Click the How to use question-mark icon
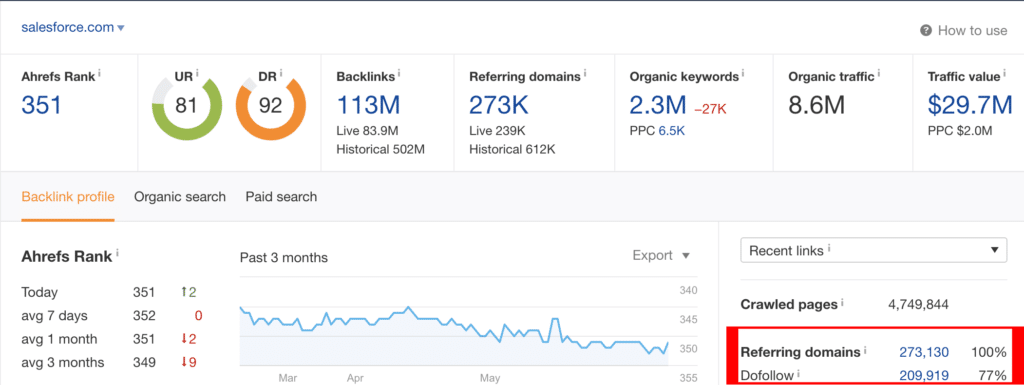 tap(925, 31)
